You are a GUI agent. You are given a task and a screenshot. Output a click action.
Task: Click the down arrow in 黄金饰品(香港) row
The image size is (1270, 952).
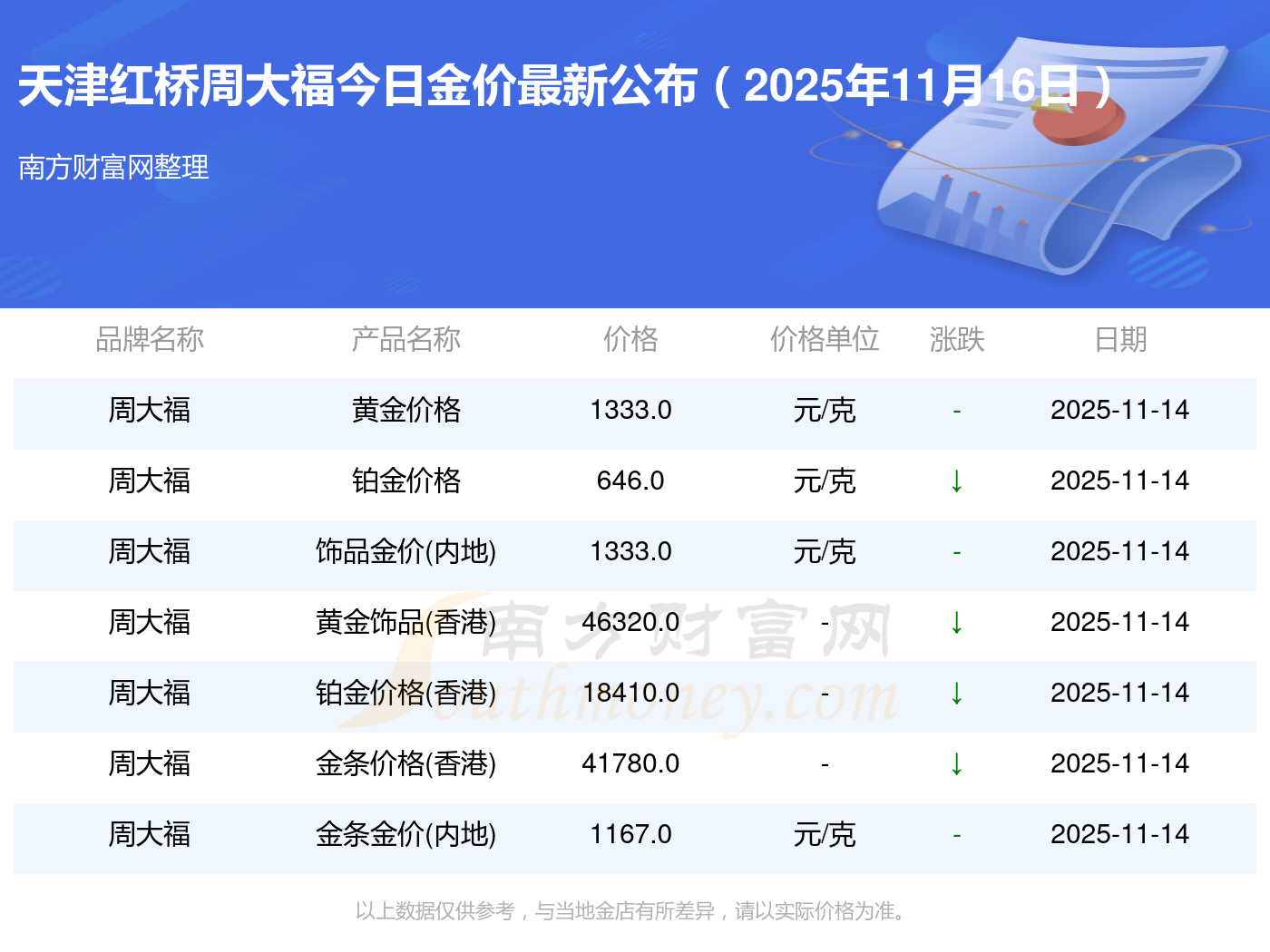(956, 622)
